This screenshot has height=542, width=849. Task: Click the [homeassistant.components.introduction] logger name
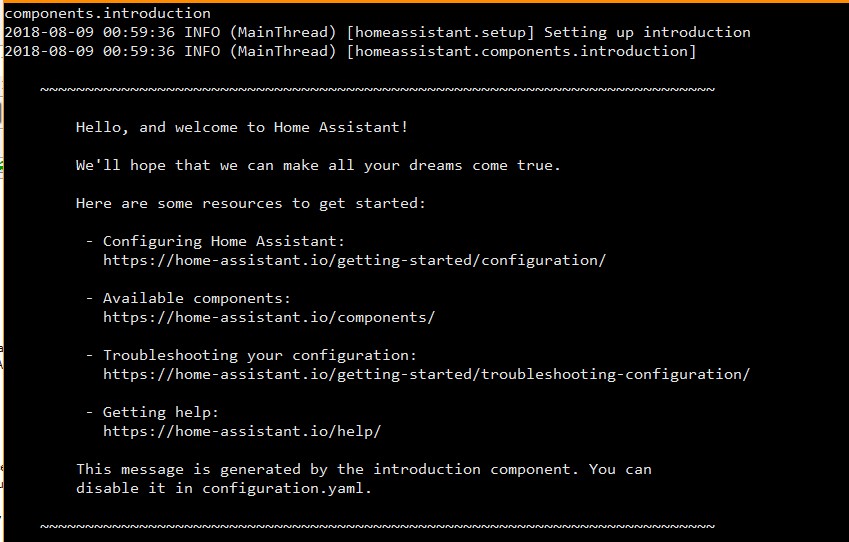click(521, 51)
